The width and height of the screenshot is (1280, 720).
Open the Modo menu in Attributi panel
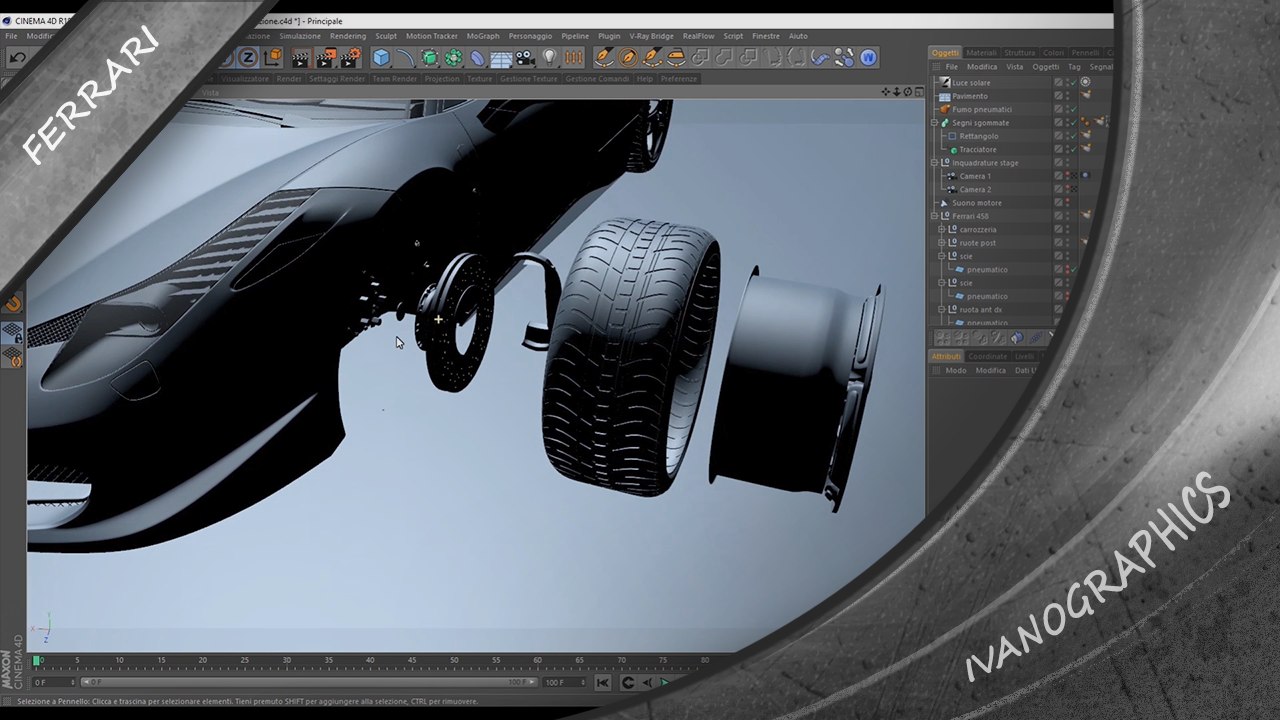956,370
